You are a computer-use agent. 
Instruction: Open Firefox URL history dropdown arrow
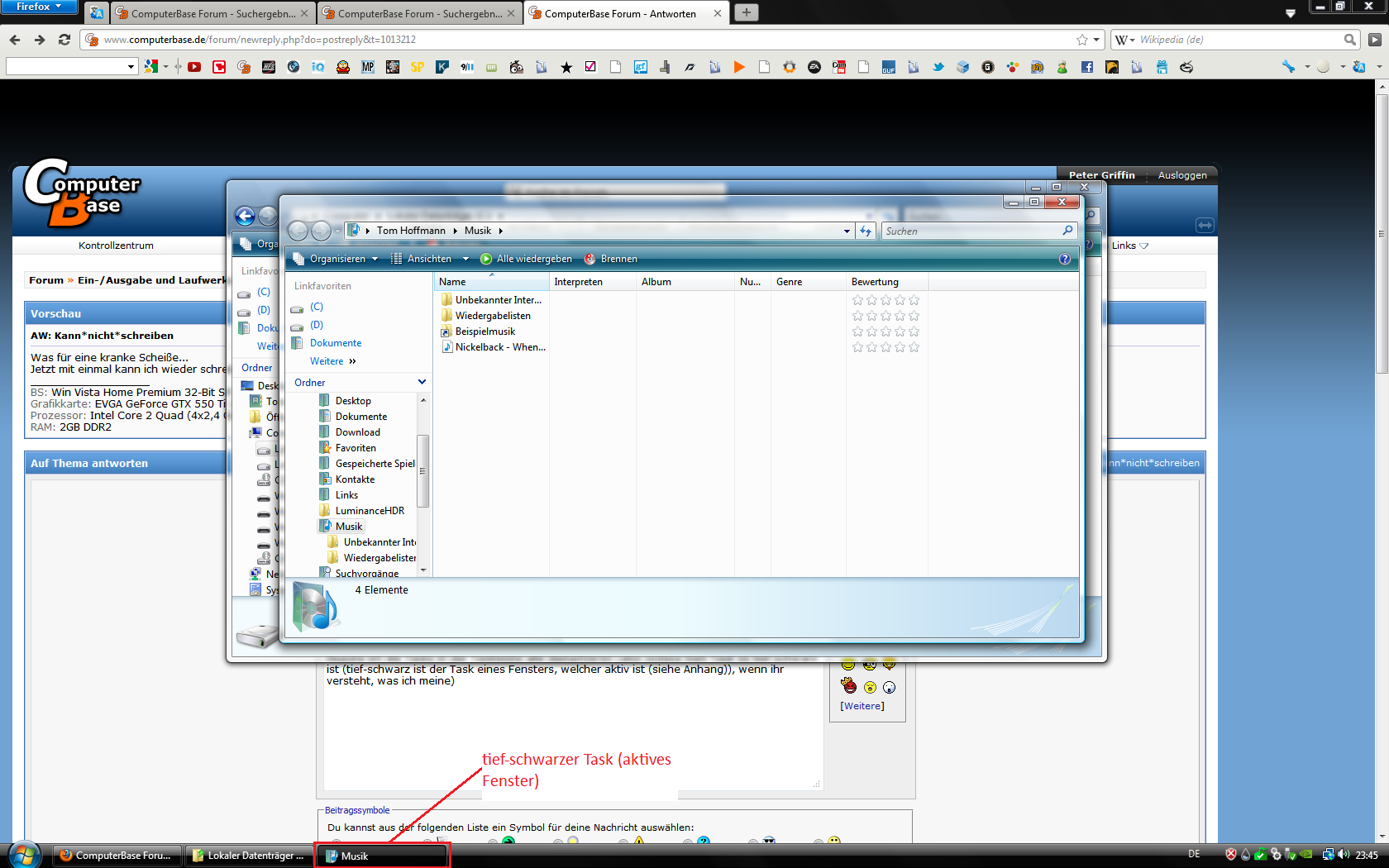[1096, 39]
